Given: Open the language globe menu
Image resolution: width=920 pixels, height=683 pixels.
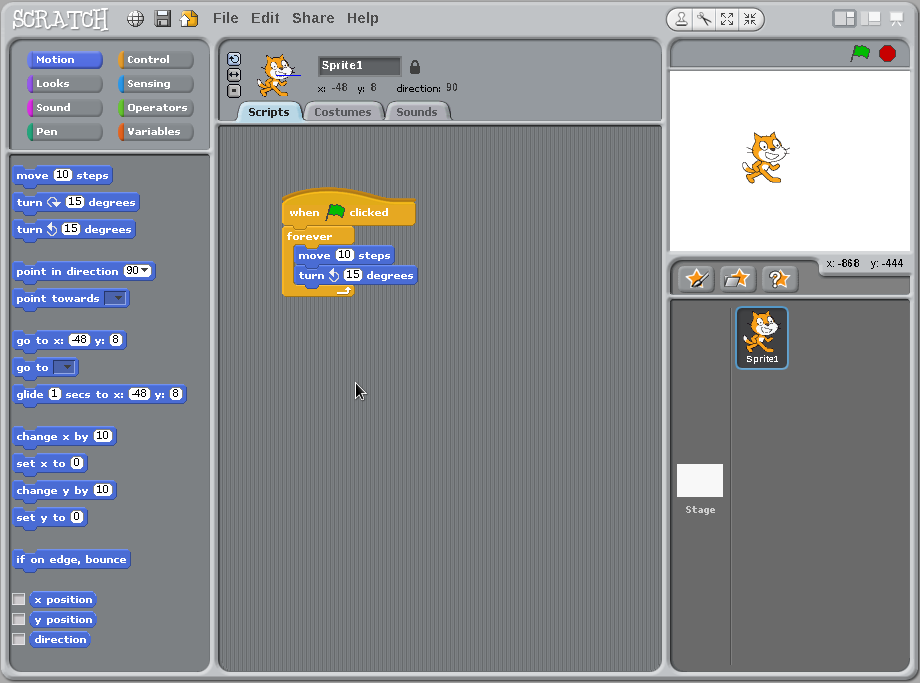Looking at the screenshot, I should pyautogui.click(x=136, y=19).
